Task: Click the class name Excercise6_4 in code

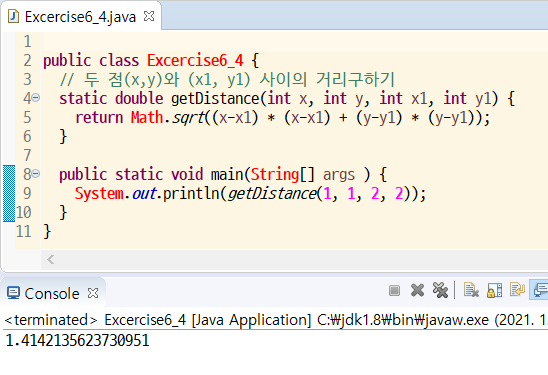Action: click(195, 60)
